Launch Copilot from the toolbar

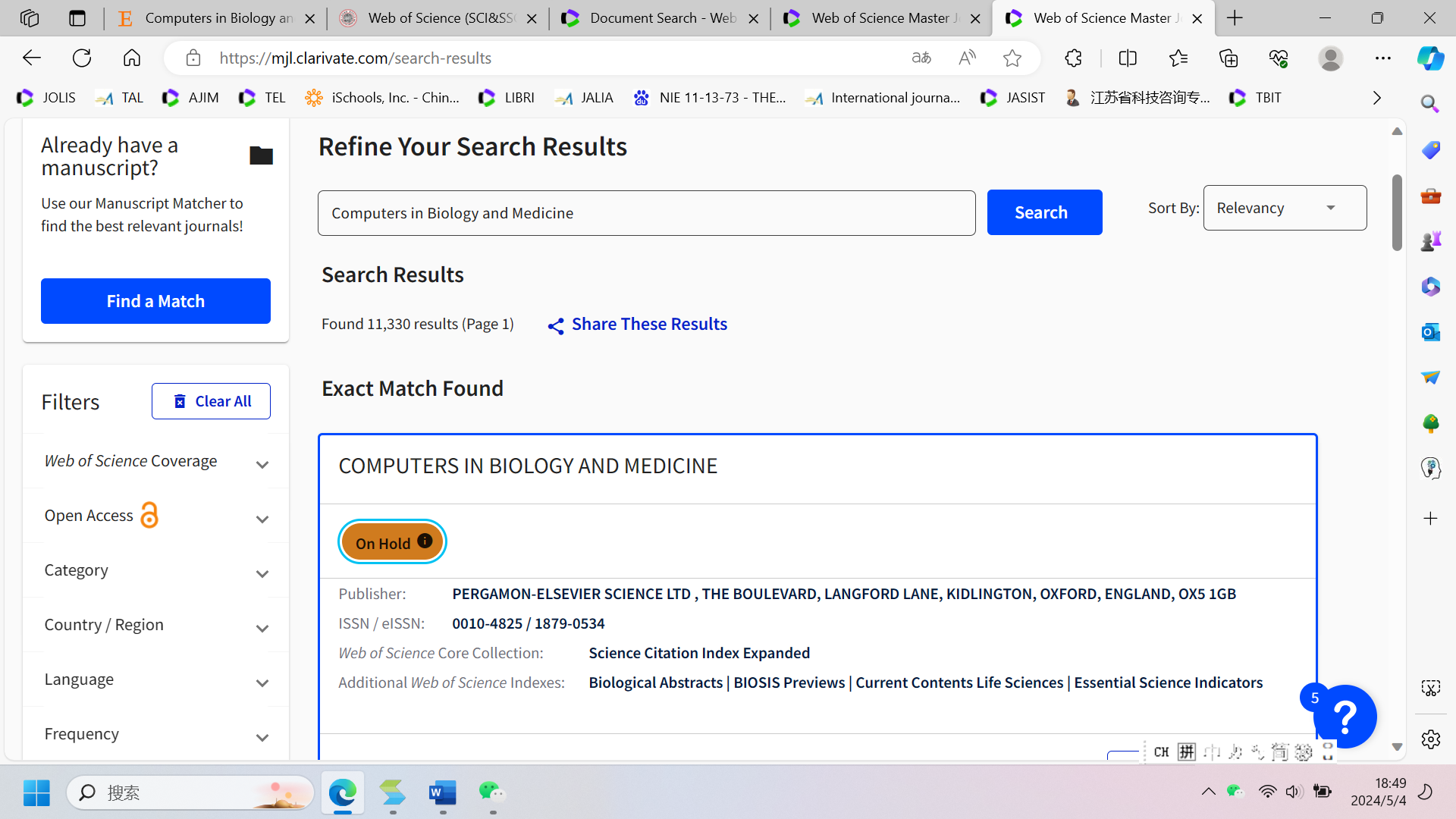pyautogui.click(x=1431, y=58)
